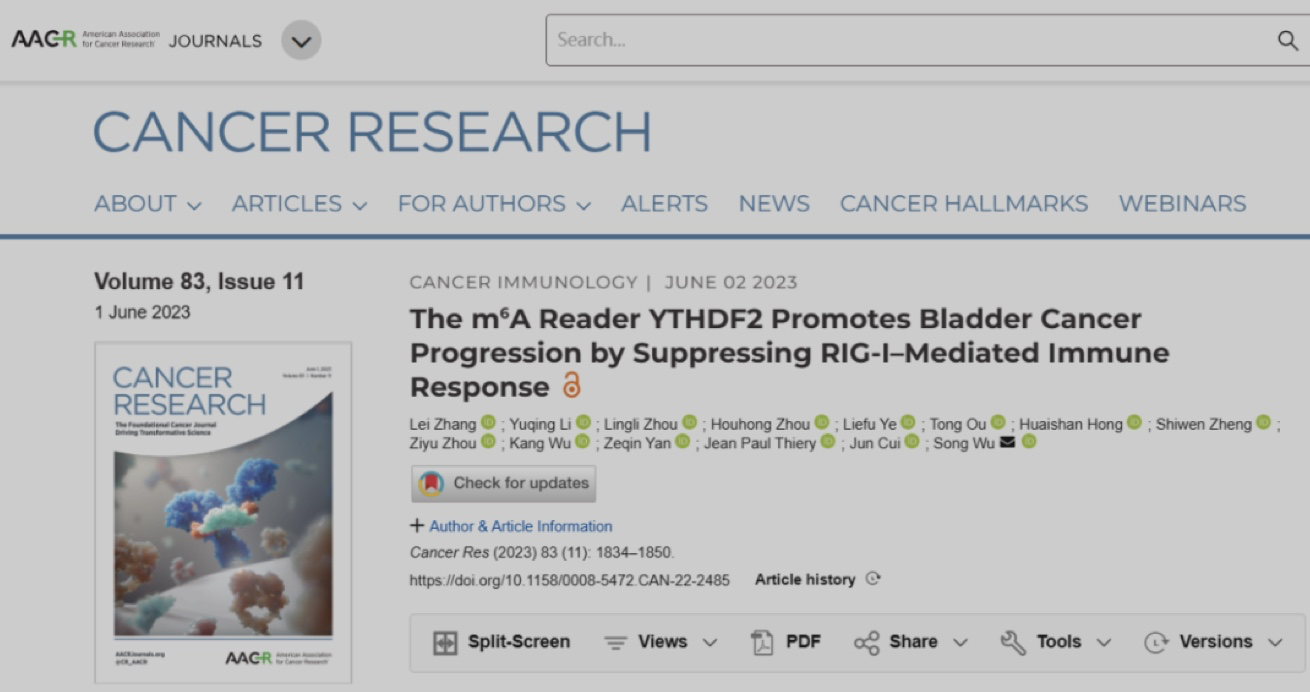Click ORCID icon next to Ziyu Zhou

tap(488, 442)
